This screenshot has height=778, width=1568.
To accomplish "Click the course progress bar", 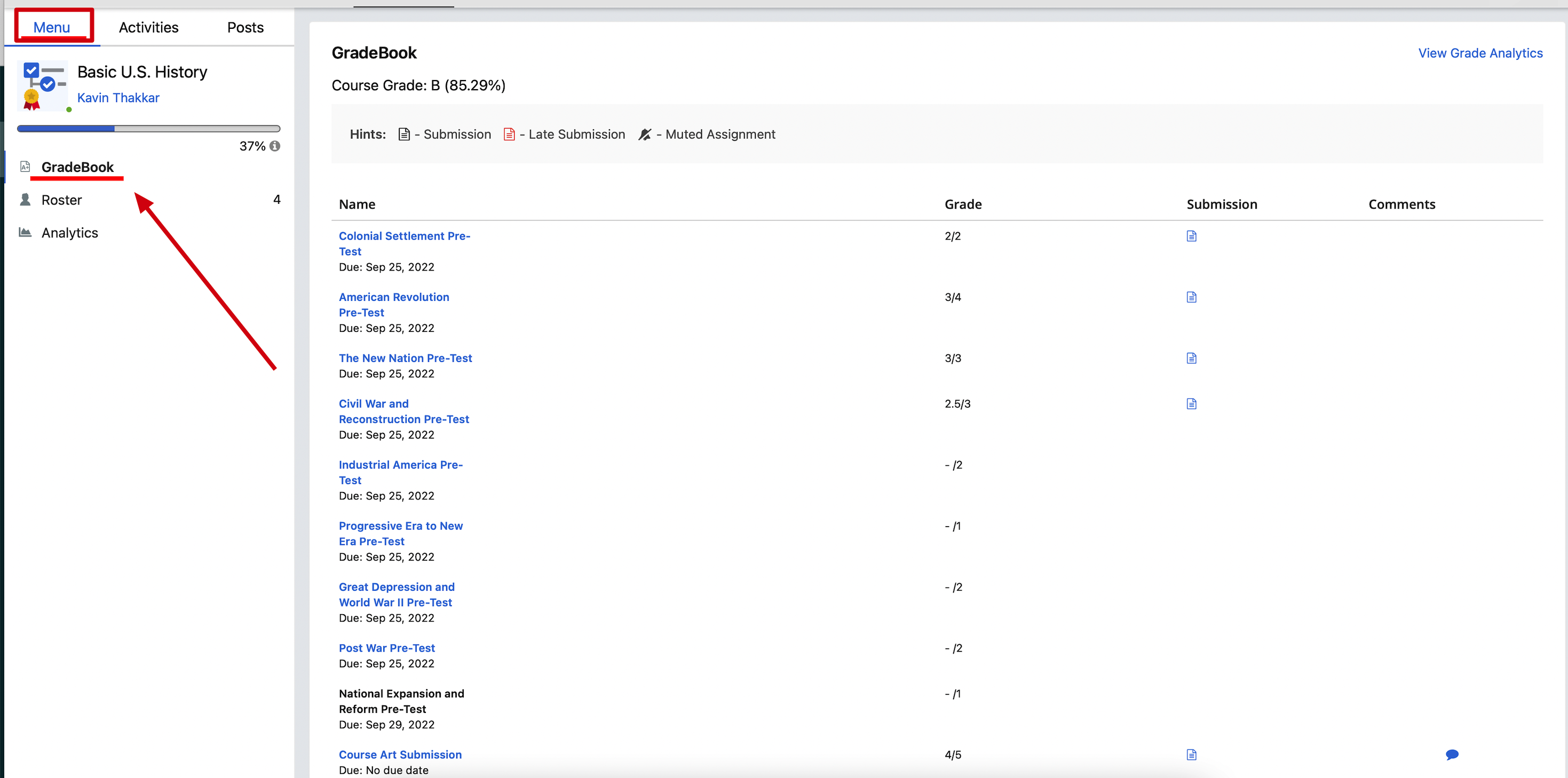I will click(x=148, y=129).
